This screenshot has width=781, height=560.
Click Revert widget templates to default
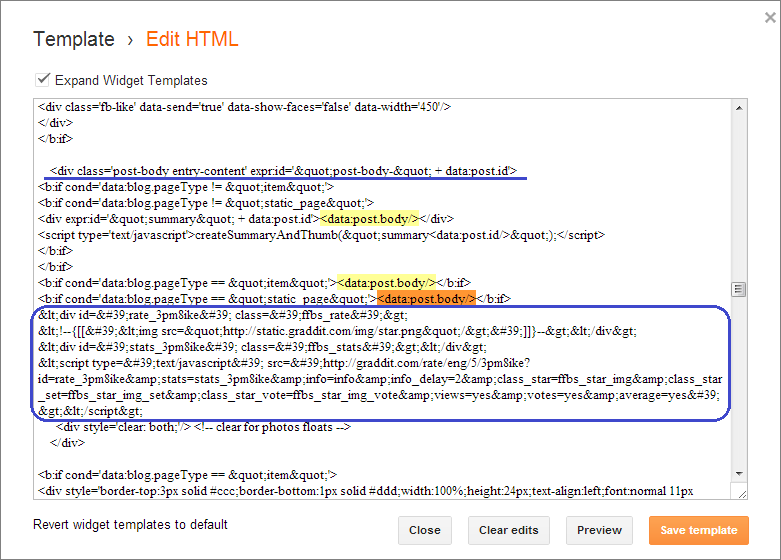(x=130, y=525)
